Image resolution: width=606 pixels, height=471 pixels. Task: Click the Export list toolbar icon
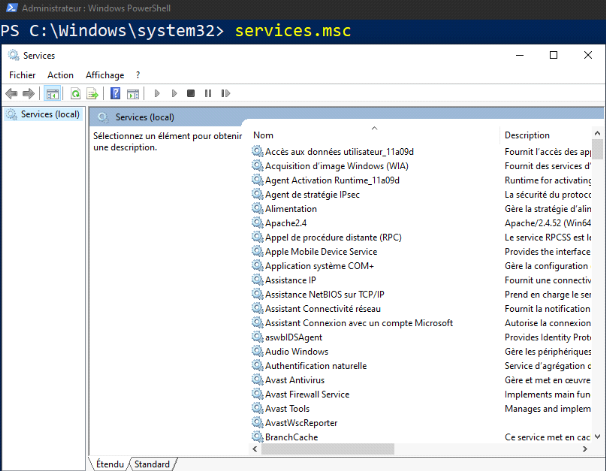click(x=92, y=94)
